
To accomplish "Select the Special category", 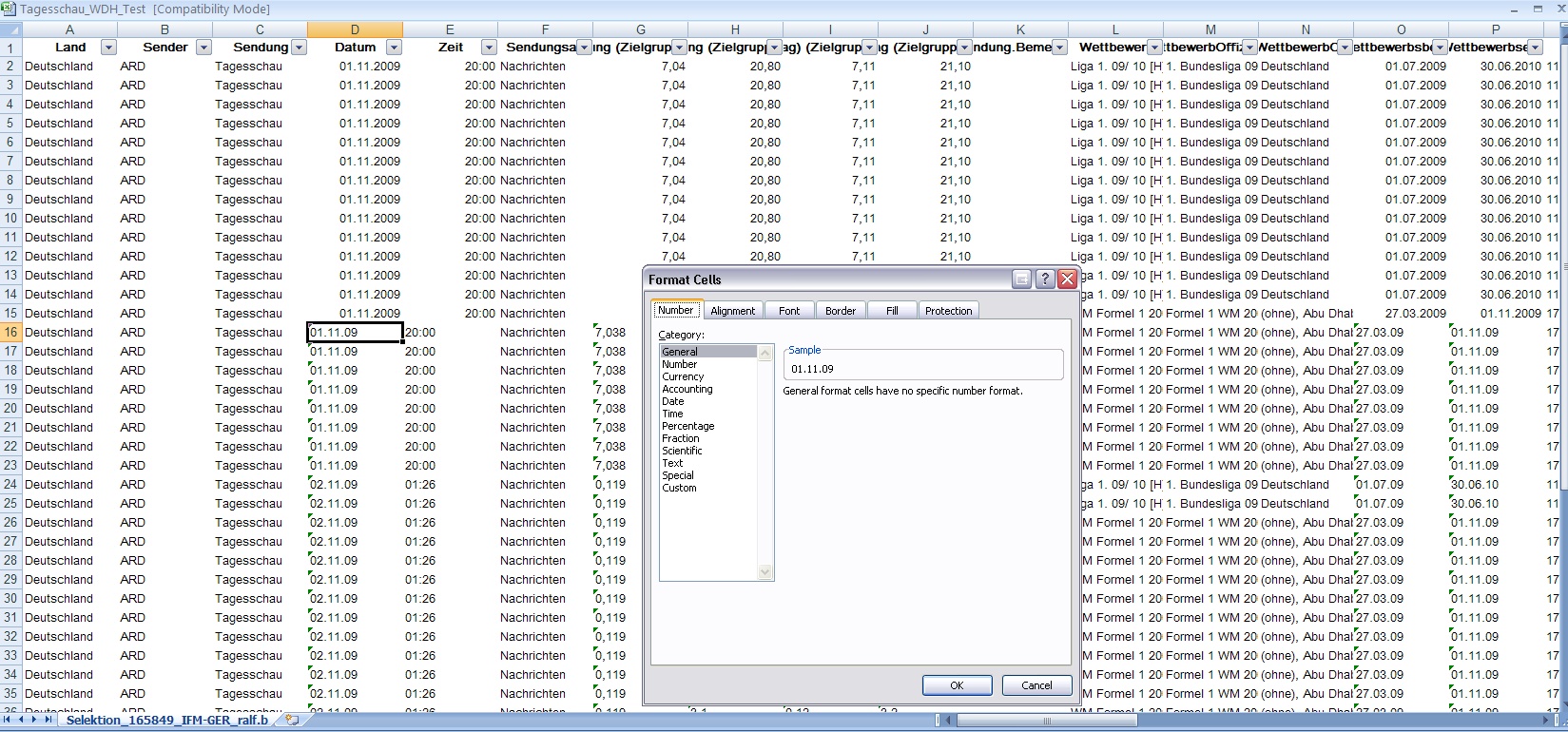I will point(708,475).
